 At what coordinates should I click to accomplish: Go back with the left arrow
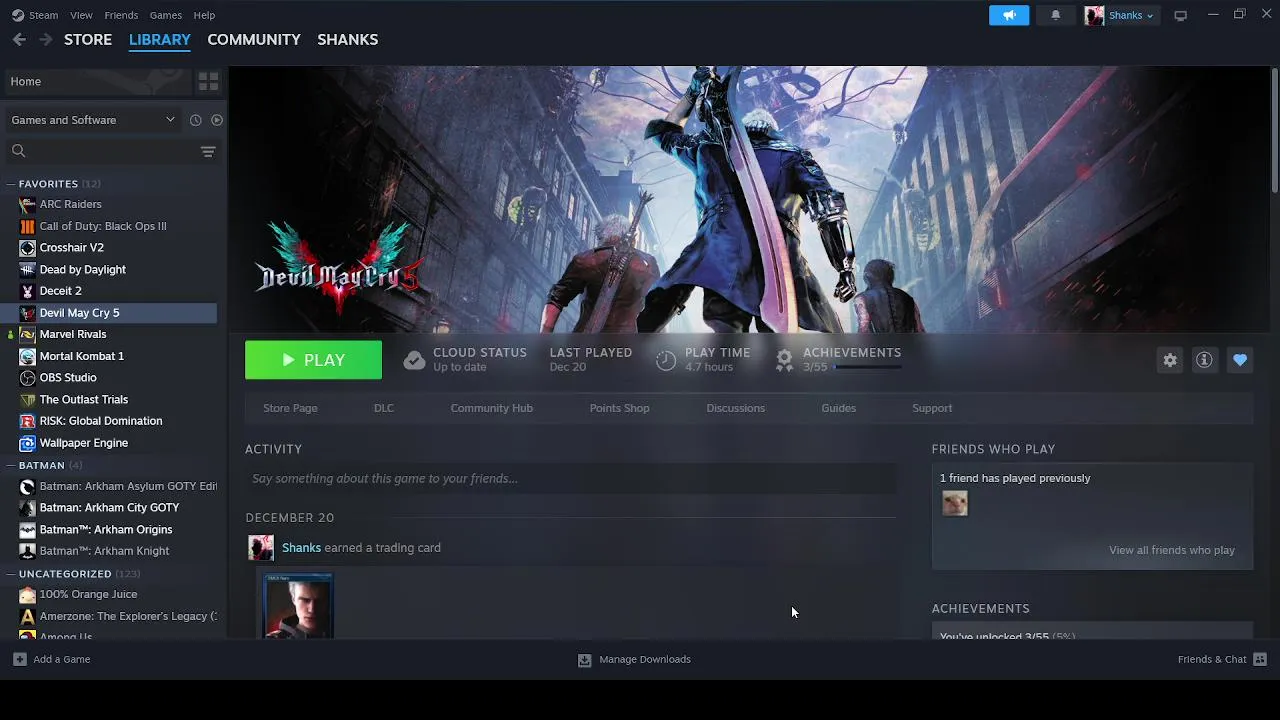click(x=19, y=39)
